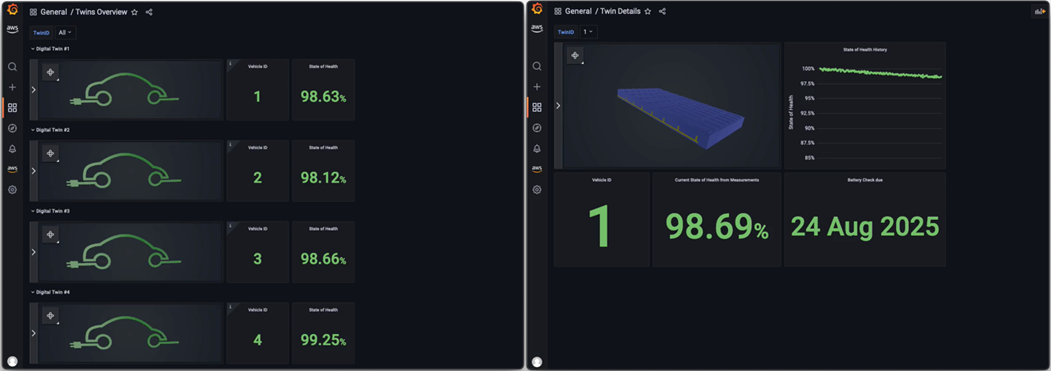Image resolution: width=1051 pixels, height=371 pixels.
Task: Star the Twins Overview dashboard
Action: [135, 12]
